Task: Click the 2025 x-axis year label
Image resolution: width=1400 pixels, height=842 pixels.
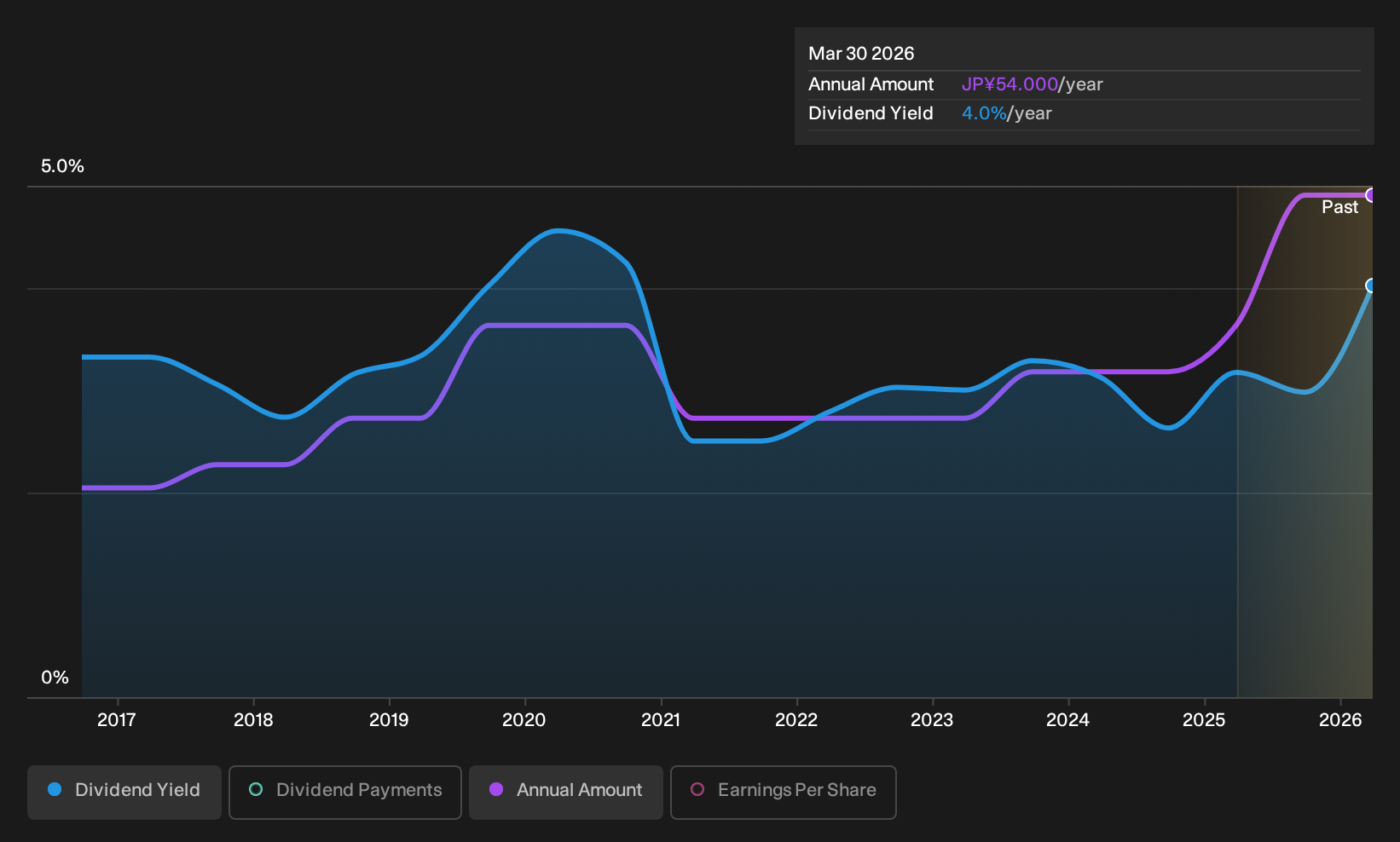Action: click(x=1204, y=720)
